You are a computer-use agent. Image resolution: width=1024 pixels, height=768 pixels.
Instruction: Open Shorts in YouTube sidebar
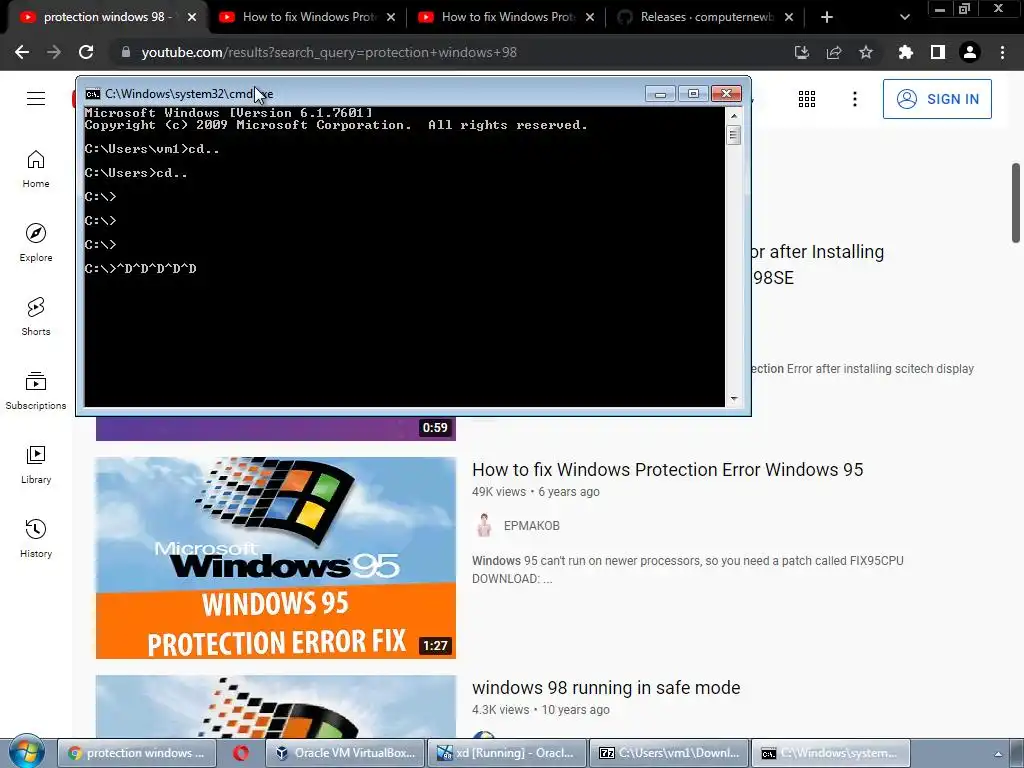coord(36,317)
